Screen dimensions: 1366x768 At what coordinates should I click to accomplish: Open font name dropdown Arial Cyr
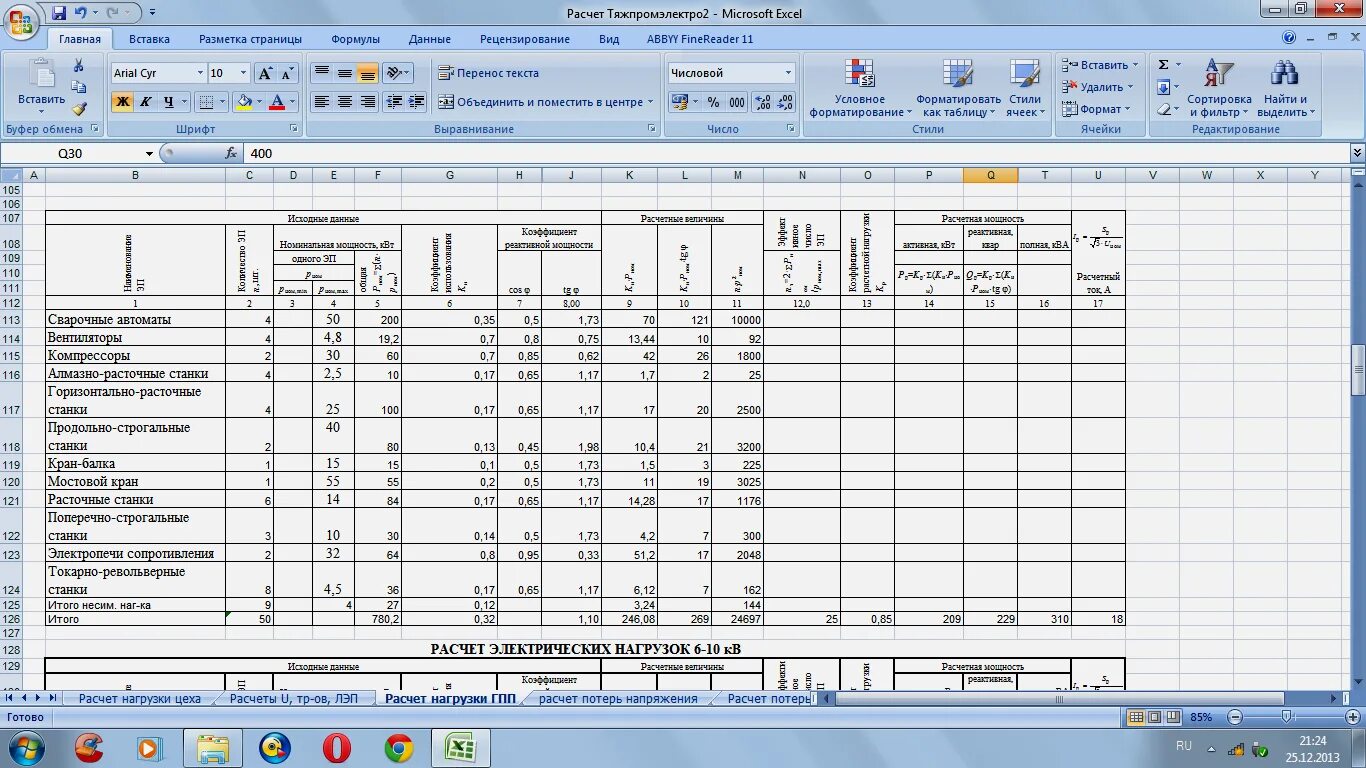[x=198, y=73]
